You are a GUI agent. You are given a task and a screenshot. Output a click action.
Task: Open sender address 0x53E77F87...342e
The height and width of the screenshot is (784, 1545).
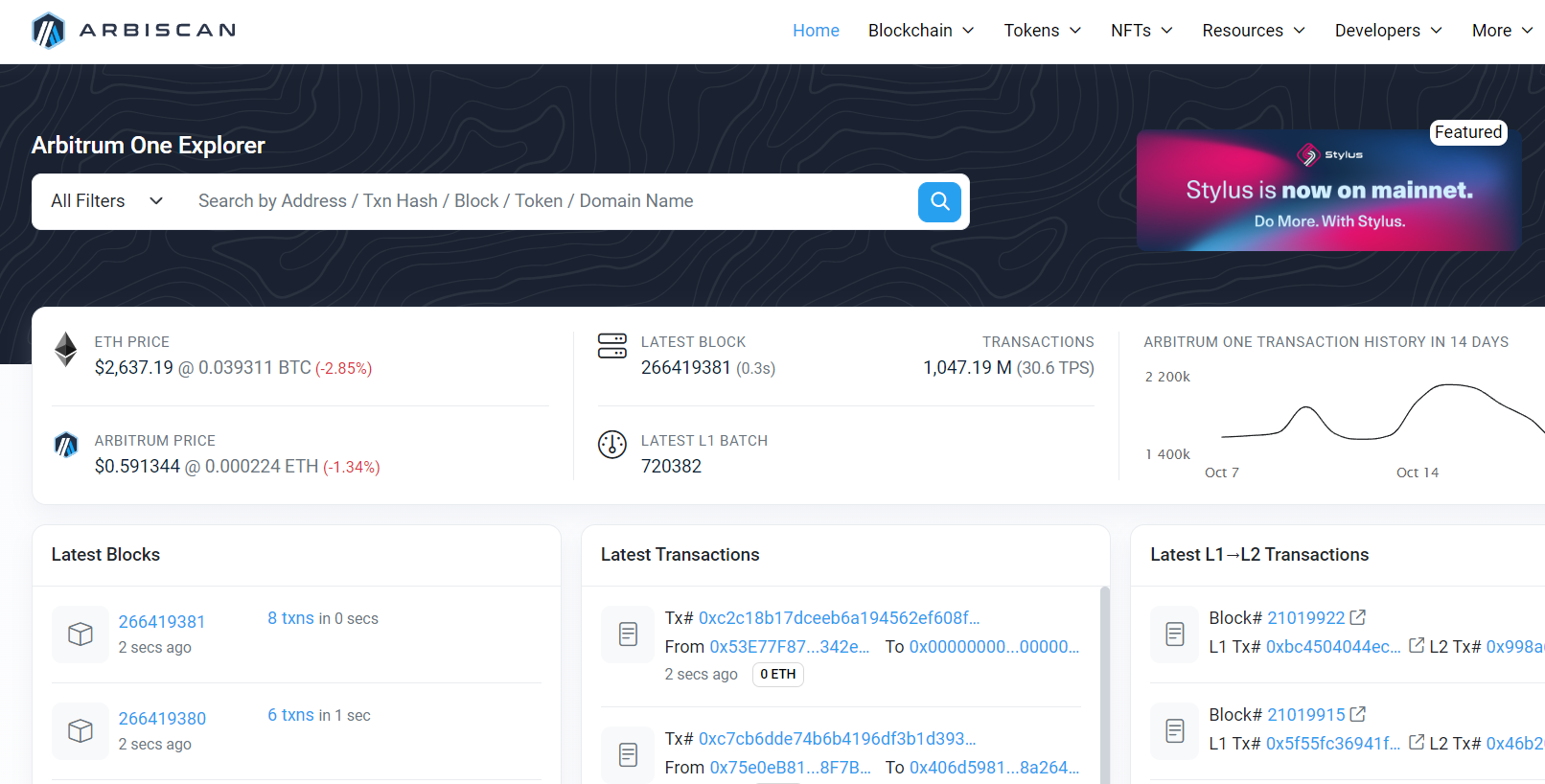pyautogui.click(x=790, y=647)
